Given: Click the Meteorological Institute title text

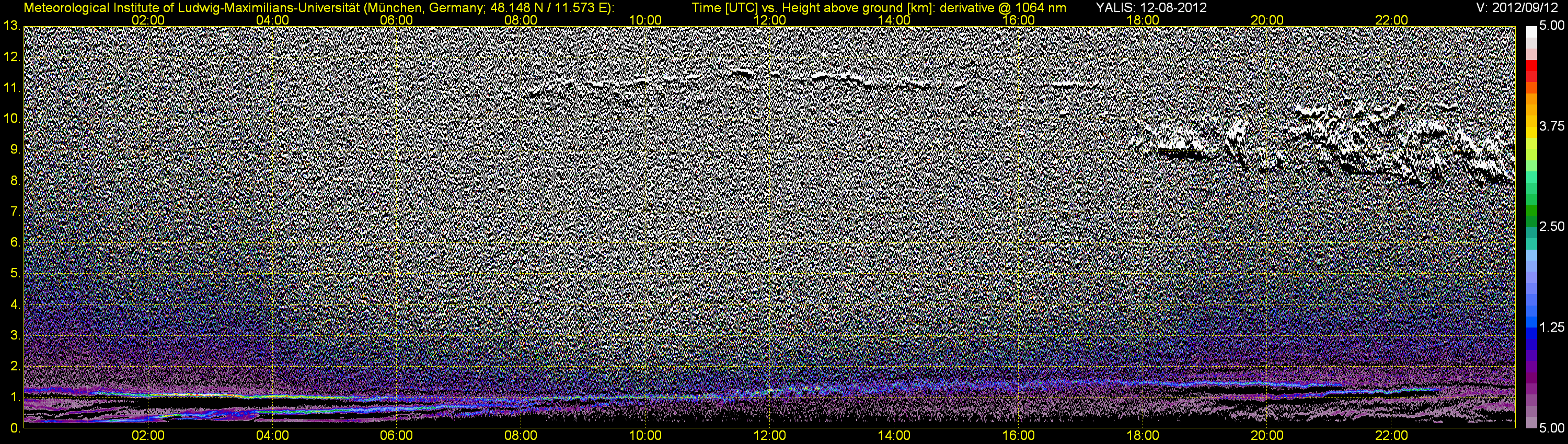Looking at the screenshot, I should point(319,8).
